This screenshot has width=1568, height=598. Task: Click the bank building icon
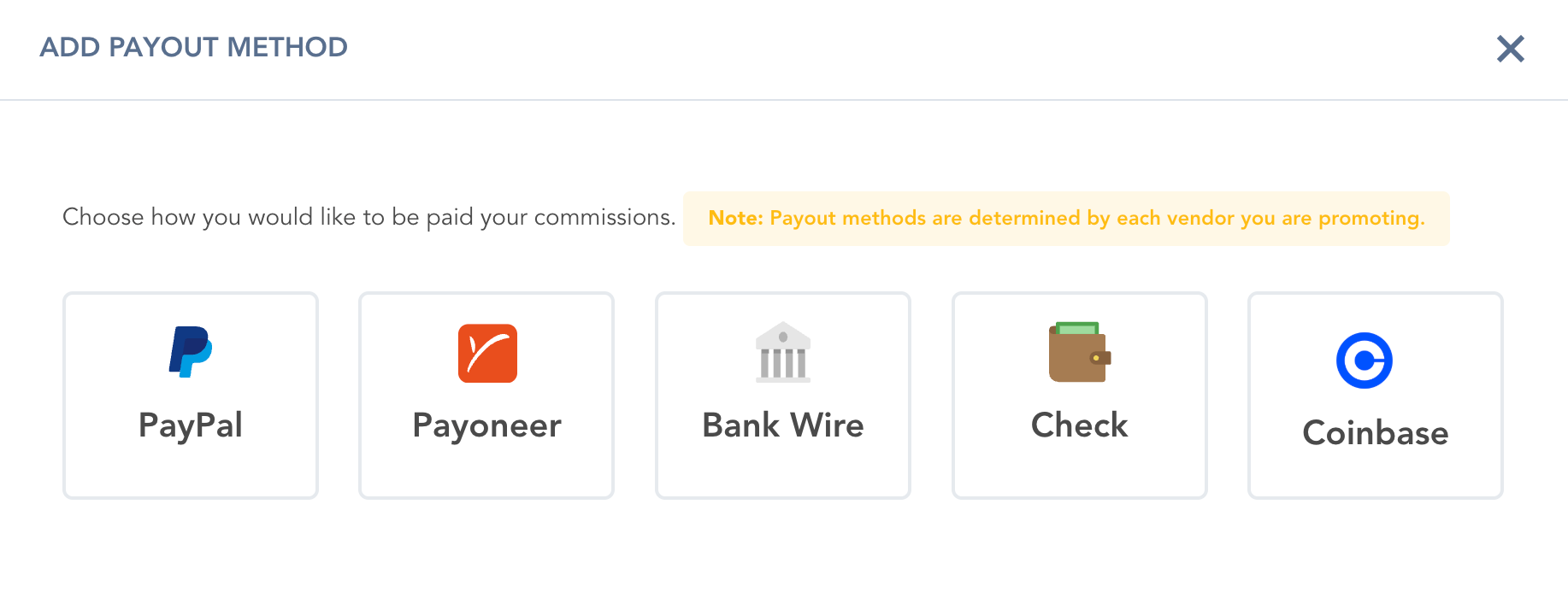[x=783, y=352]
